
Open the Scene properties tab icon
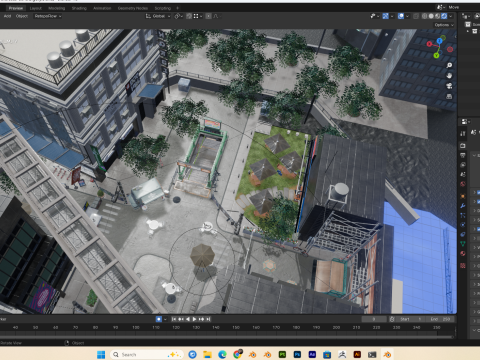(x=463, y=174)
